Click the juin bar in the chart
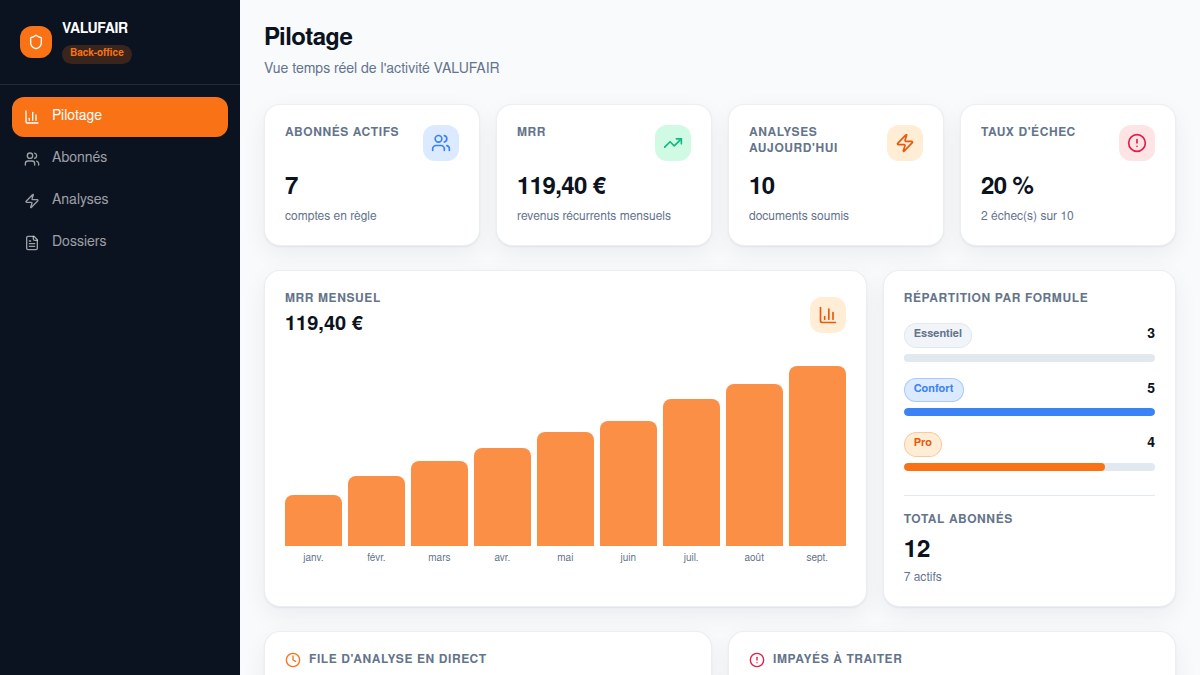The image size is (1200, 675). (x=628, y=484)
